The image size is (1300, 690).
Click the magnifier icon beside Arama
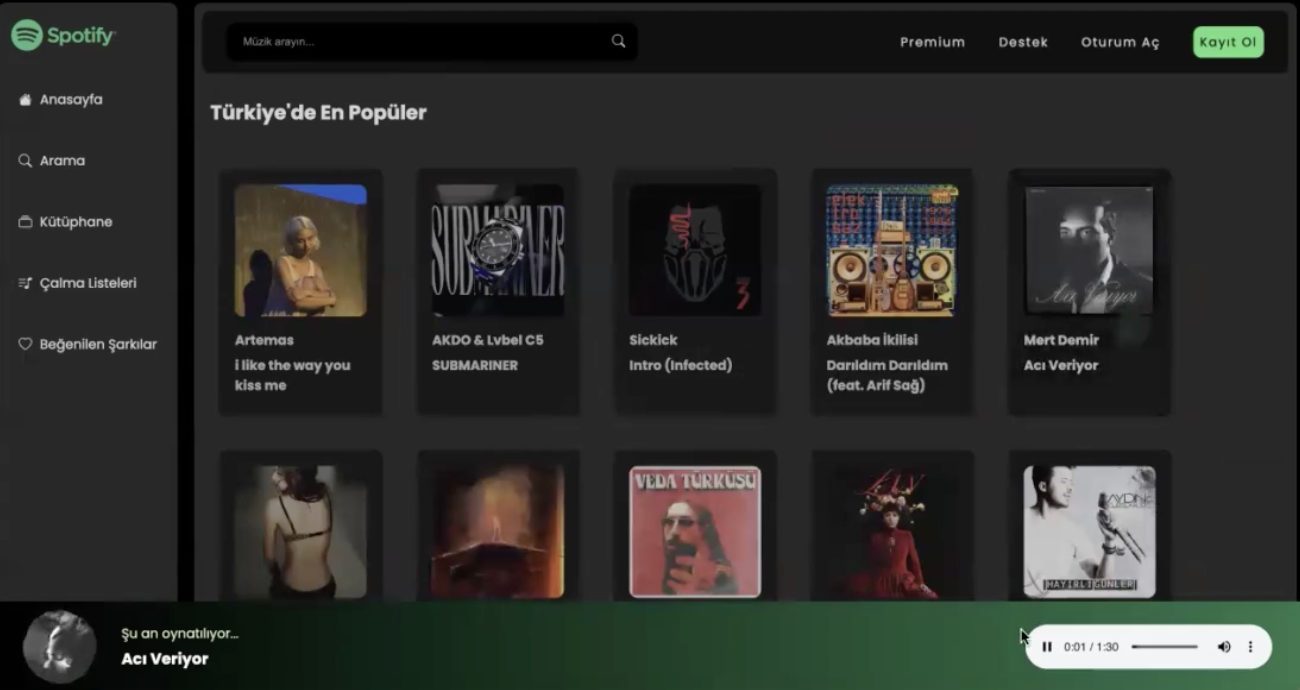pyautogui.click(x=25, y=160)
